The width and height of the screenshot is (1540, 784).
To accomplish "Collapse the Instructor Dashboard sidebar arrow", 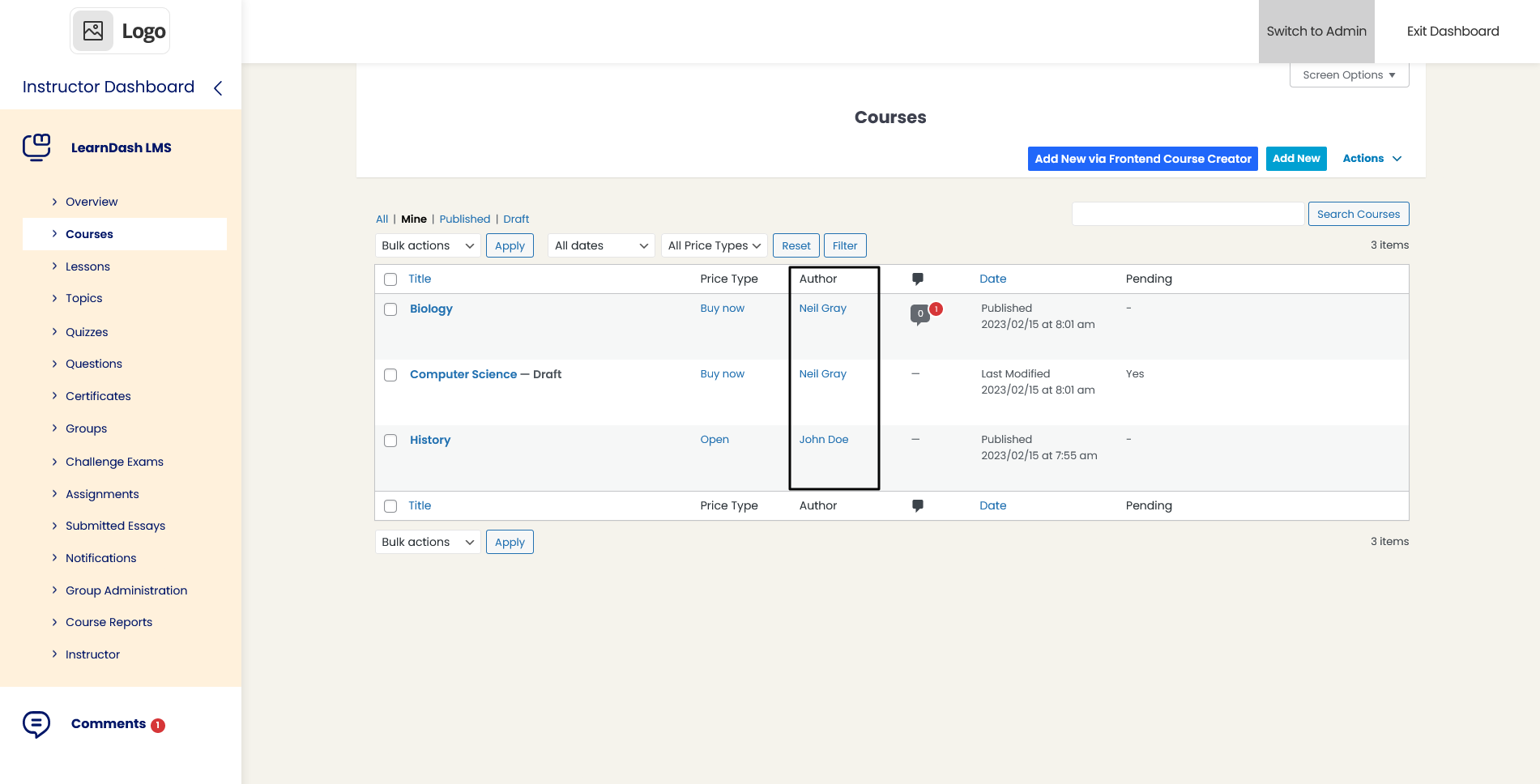I will (x=218, y=87).
